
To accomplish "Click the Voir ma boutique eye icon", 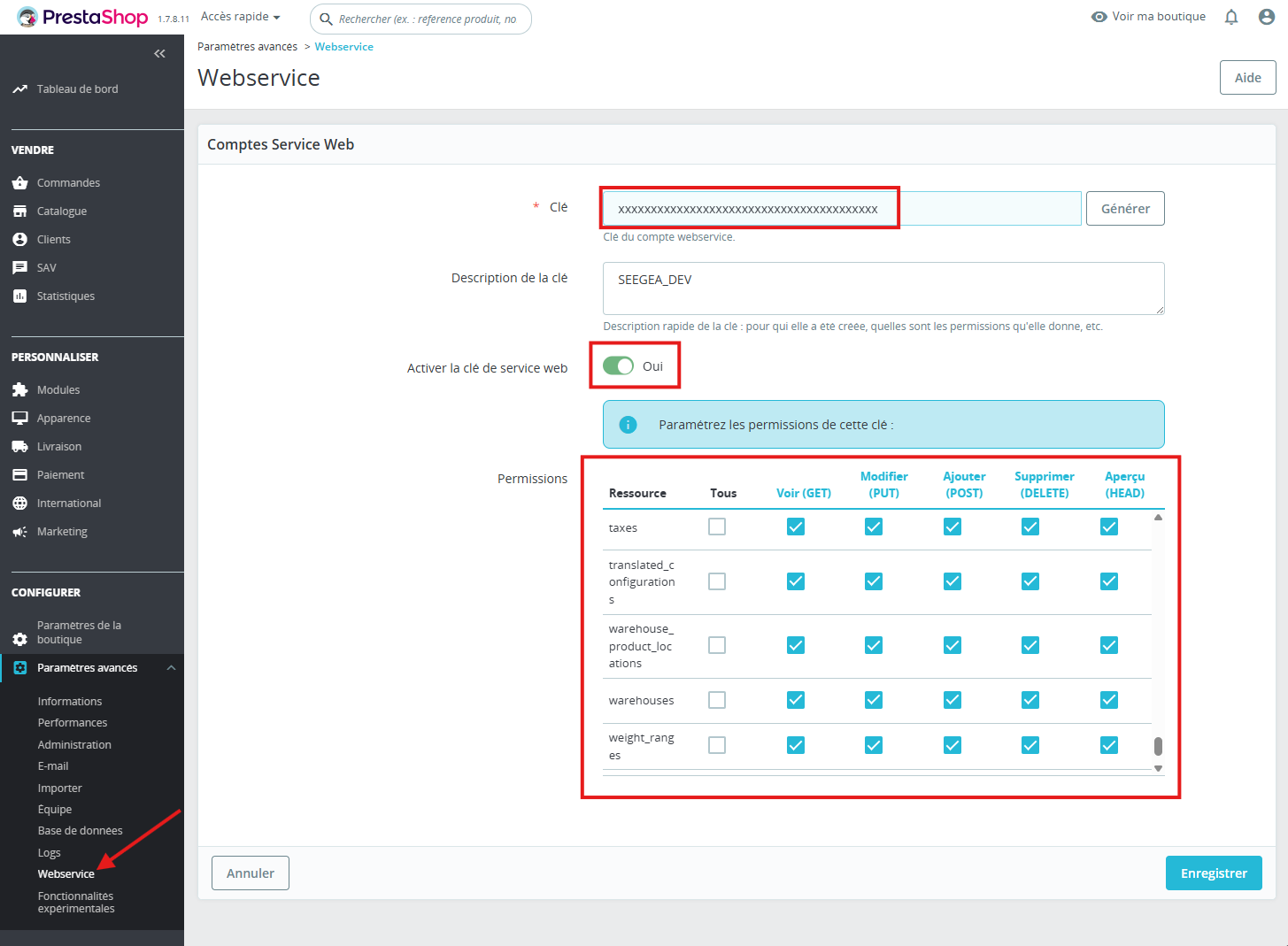I will [1098, 16].
